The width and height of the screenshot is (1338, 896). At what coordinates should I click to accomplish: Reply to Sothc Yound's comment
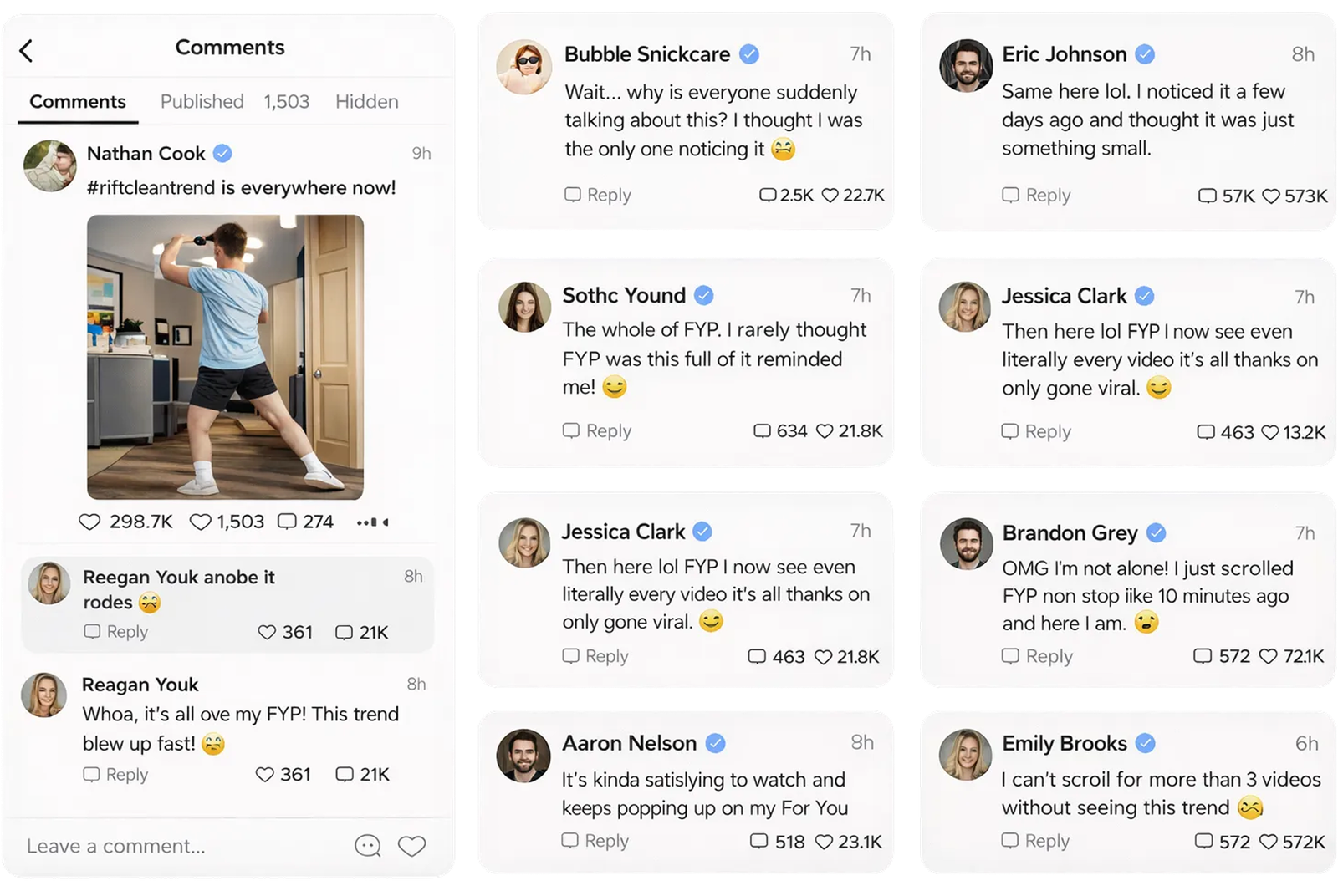pos(597,431)
